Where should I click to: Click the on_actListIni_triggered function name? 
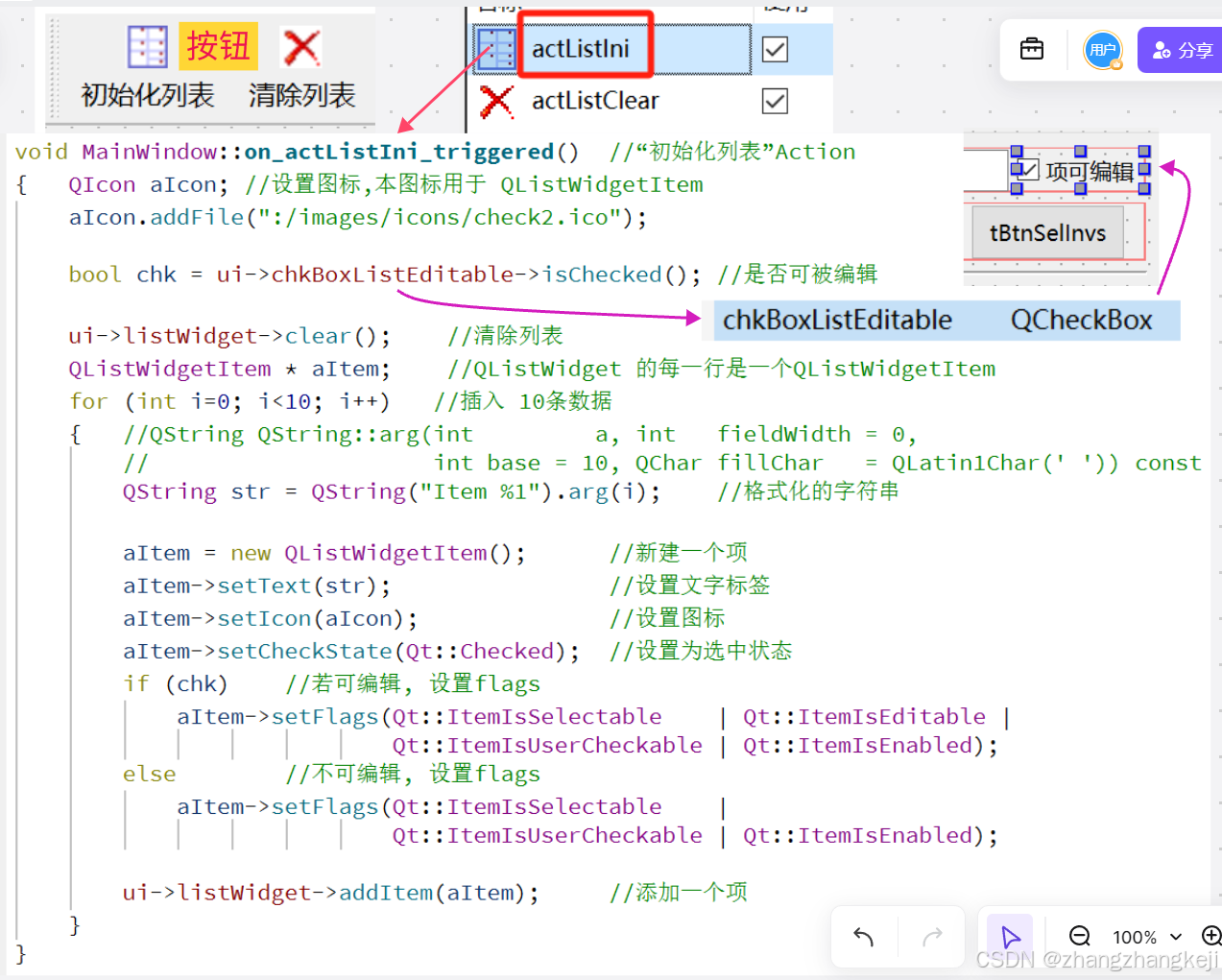pos(399,152)
